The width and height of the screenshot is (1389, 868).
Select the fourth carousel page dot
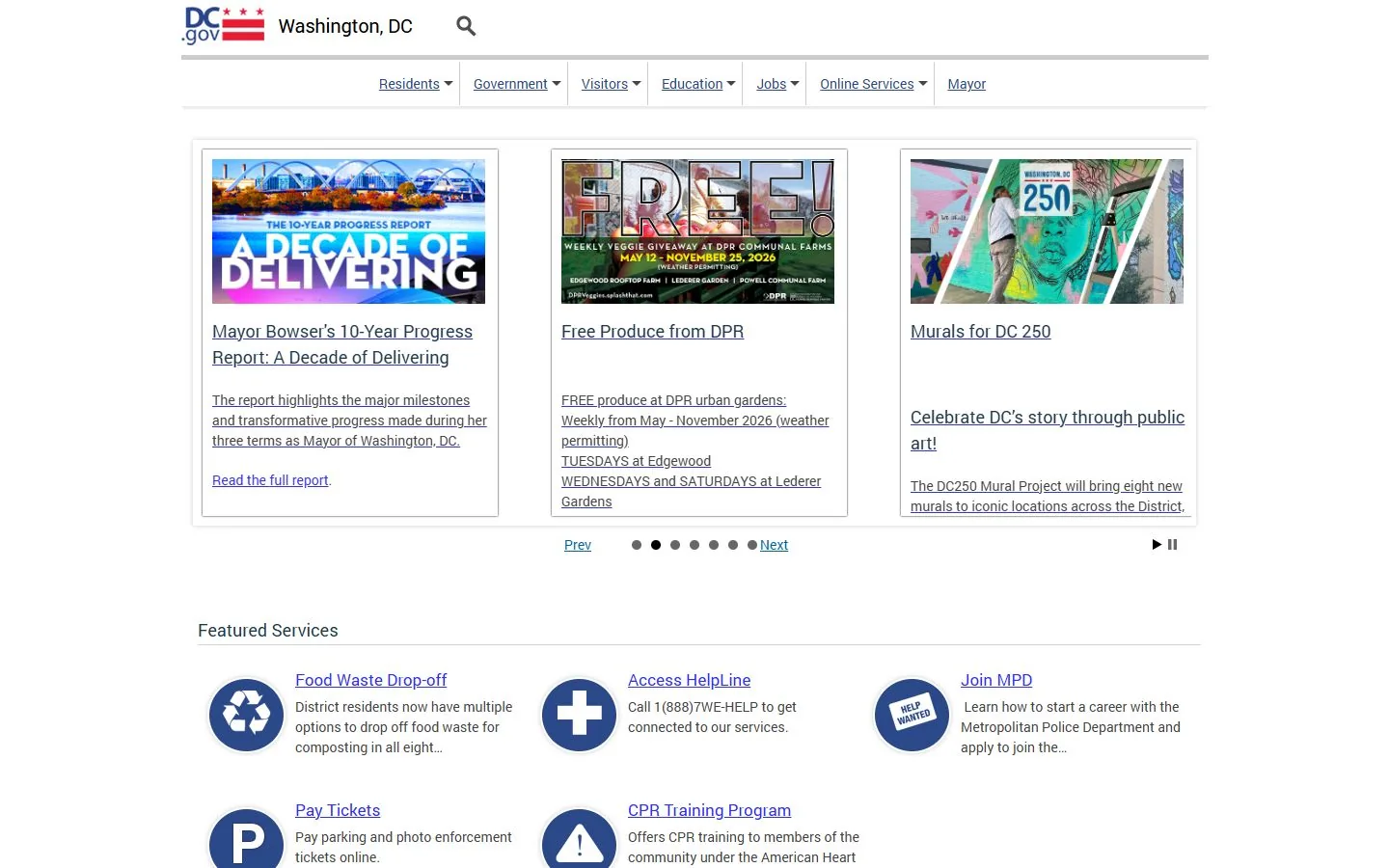click(x=694, y=545)
